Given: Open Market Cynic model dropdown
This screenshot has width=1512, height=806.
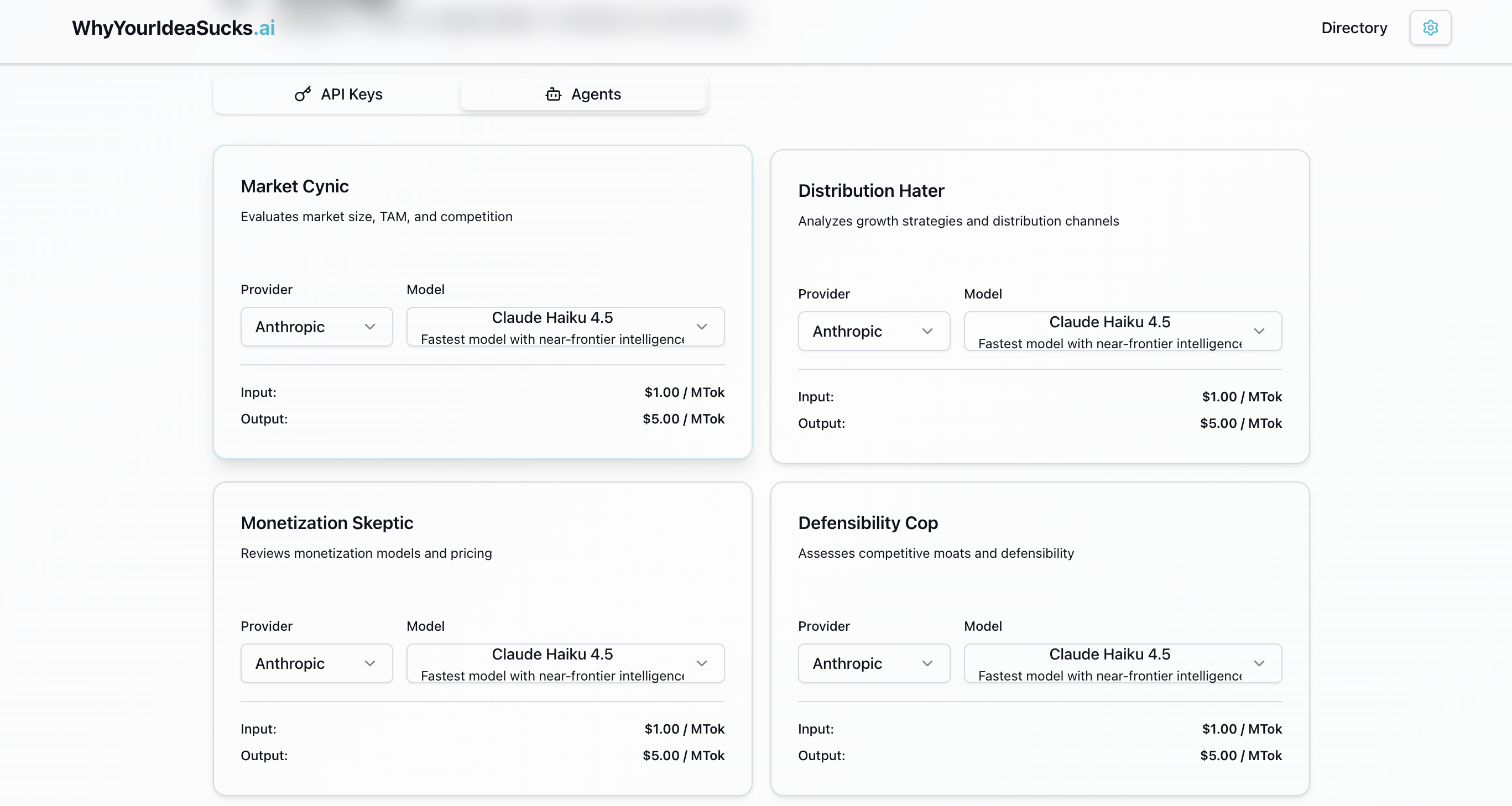Looking at the screenshot, I should [565, 327].
